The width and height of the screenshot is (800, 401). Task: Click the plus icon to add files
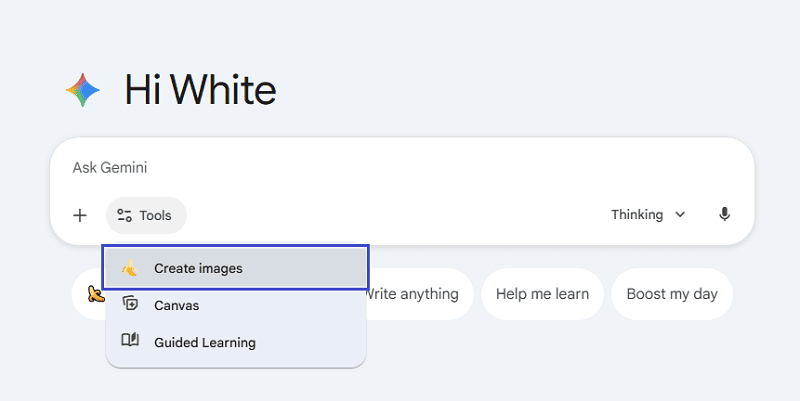pos(80,215)
